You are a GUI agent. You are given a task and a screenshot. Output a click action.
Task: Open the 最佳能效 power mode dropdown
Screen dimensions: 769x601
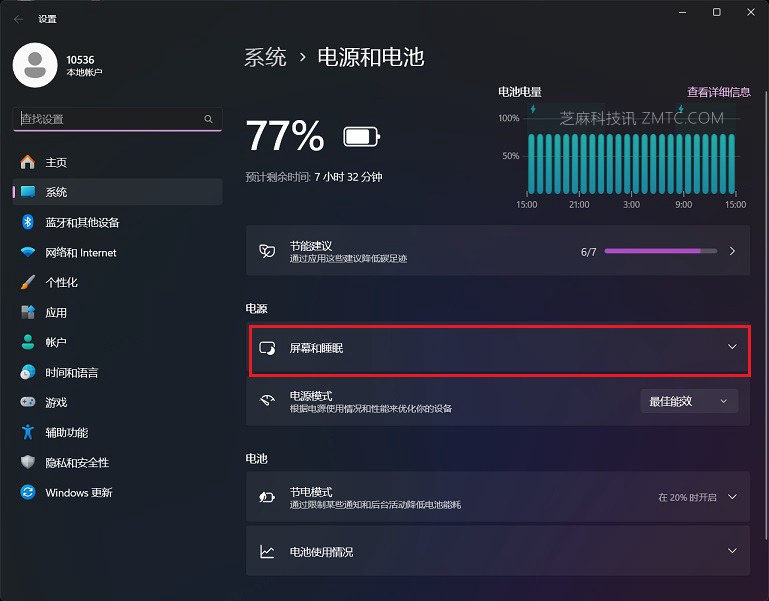coord(689,401)
